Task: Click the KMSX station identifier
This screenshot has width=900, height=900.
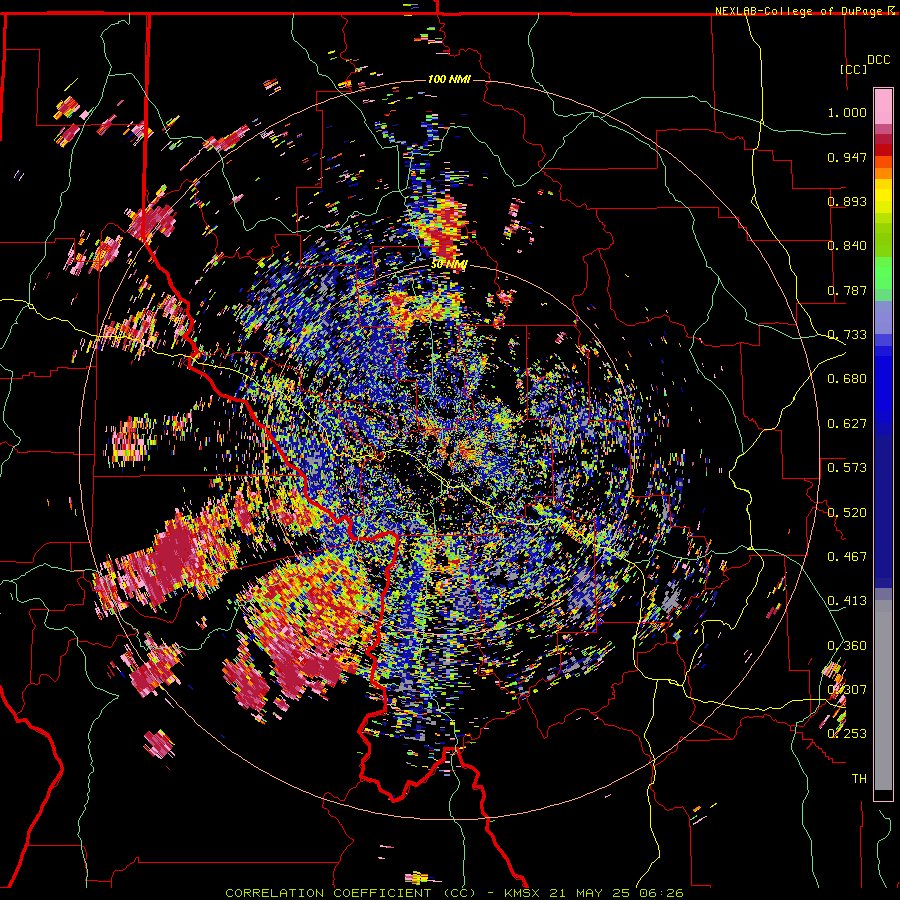Action: click(x=523, y=893)
